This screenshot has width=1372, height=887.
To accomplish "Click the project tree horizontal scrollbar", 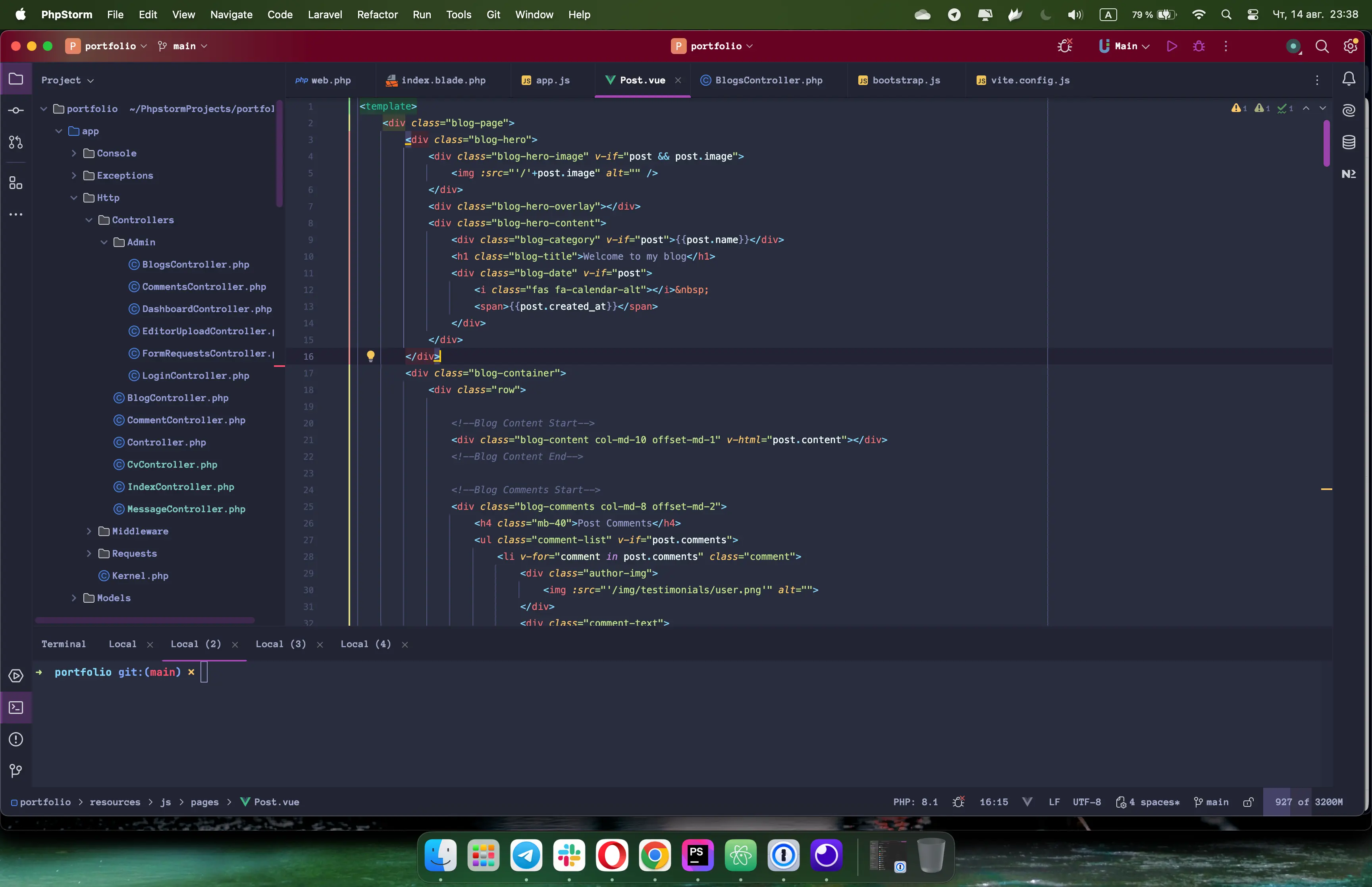I will coord(145,620).
